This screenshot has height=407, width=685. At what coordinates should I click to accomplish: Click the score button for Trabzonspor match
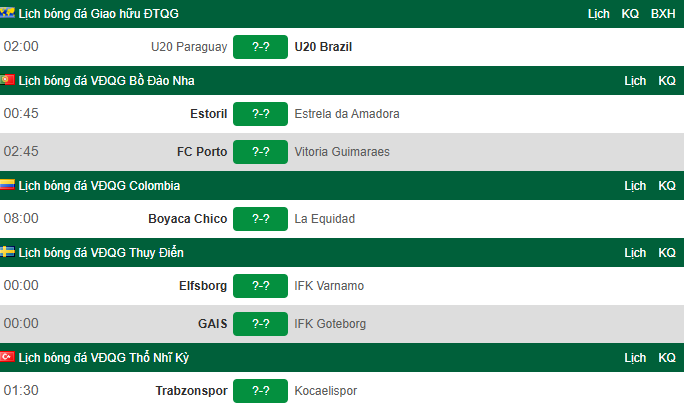[260, 391]
